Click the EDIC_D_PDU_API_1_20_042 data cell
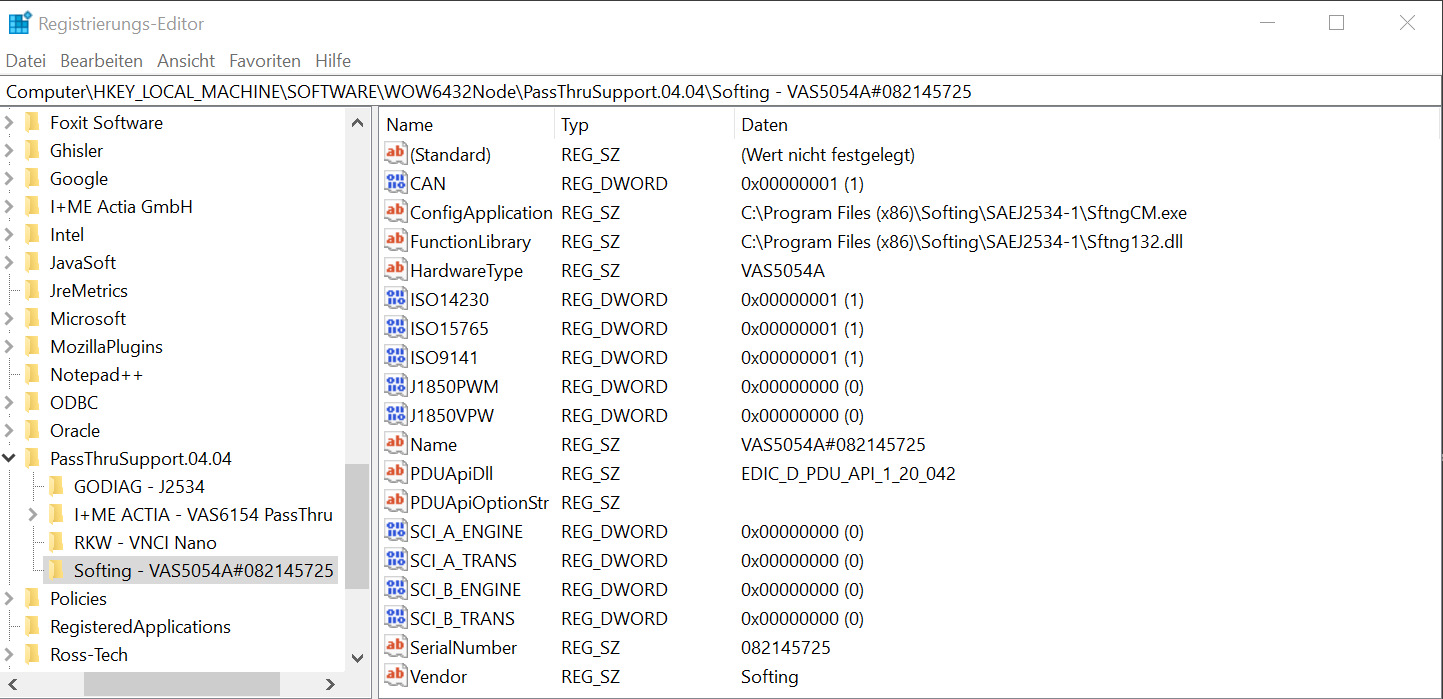Image resolution: width=1443 pixels, height=699 pixels. coord(848,474)
